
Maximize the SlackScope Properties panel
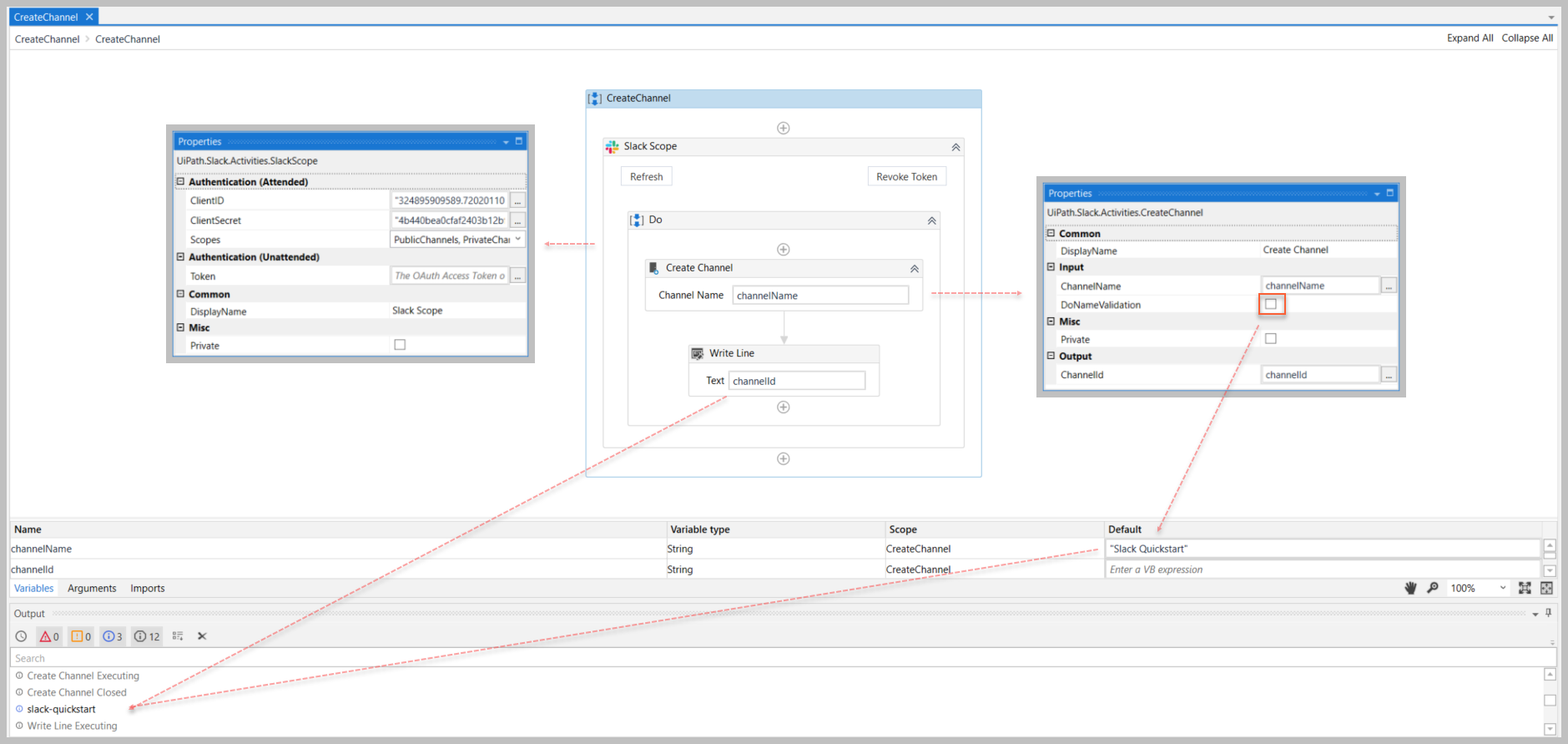519,141
